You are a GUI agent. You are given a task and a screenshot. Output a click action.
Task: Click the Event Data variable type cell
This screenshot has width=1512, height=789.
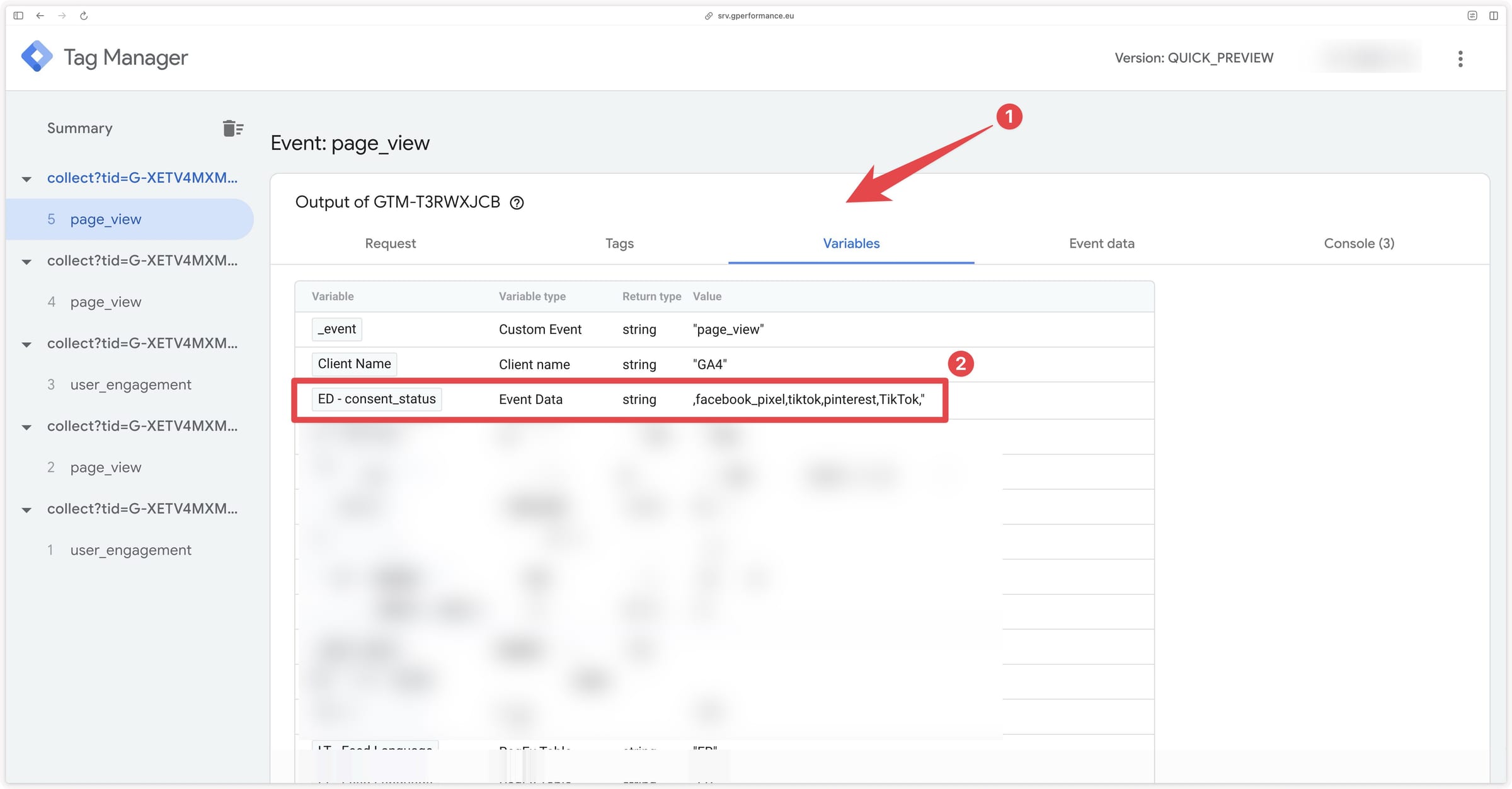click(x=530, y=400)
